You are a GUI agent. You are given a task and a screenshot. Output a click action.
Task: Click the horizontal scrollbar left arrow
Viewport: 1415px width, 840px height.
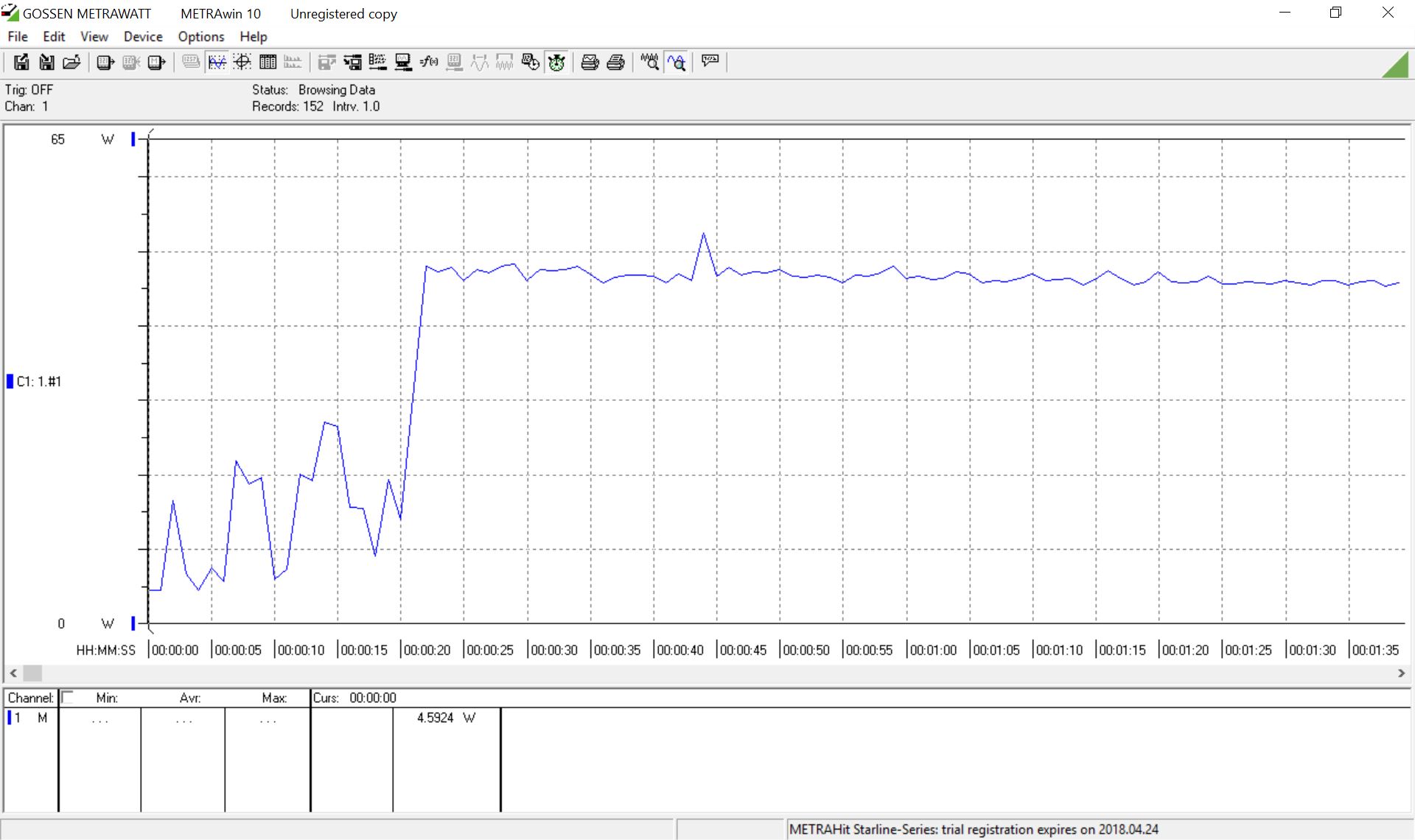click(13, 673)
